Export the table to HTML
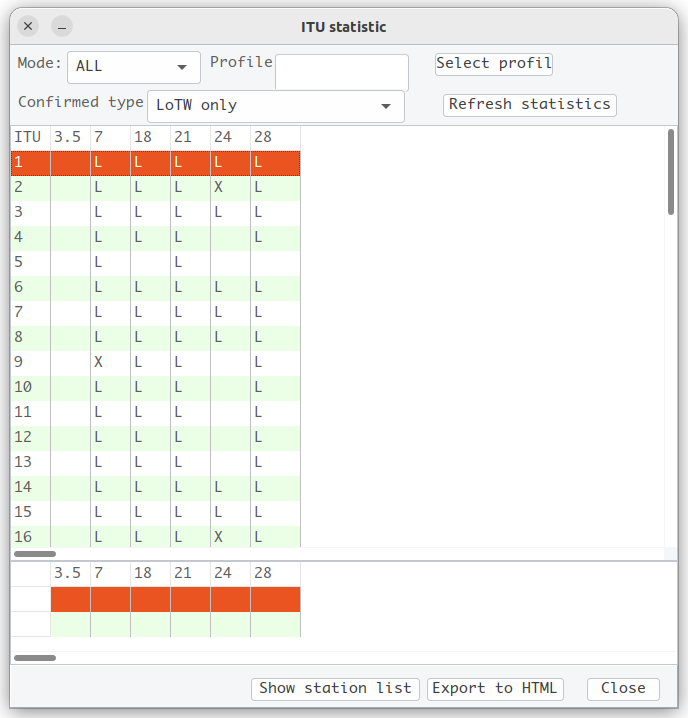The height and width of the screenshot is (718, 688). click(x=495, y=689)
